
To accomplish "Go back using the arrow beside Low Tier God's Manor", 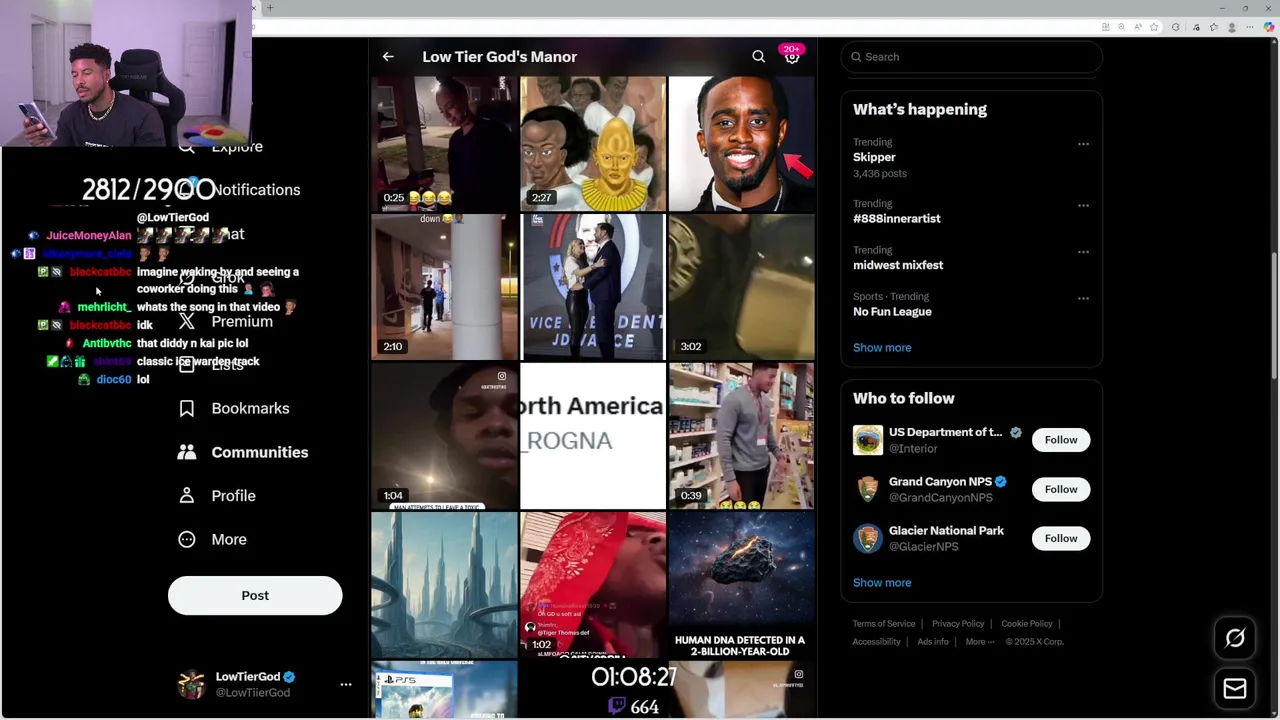I will (x=388, y=57).
